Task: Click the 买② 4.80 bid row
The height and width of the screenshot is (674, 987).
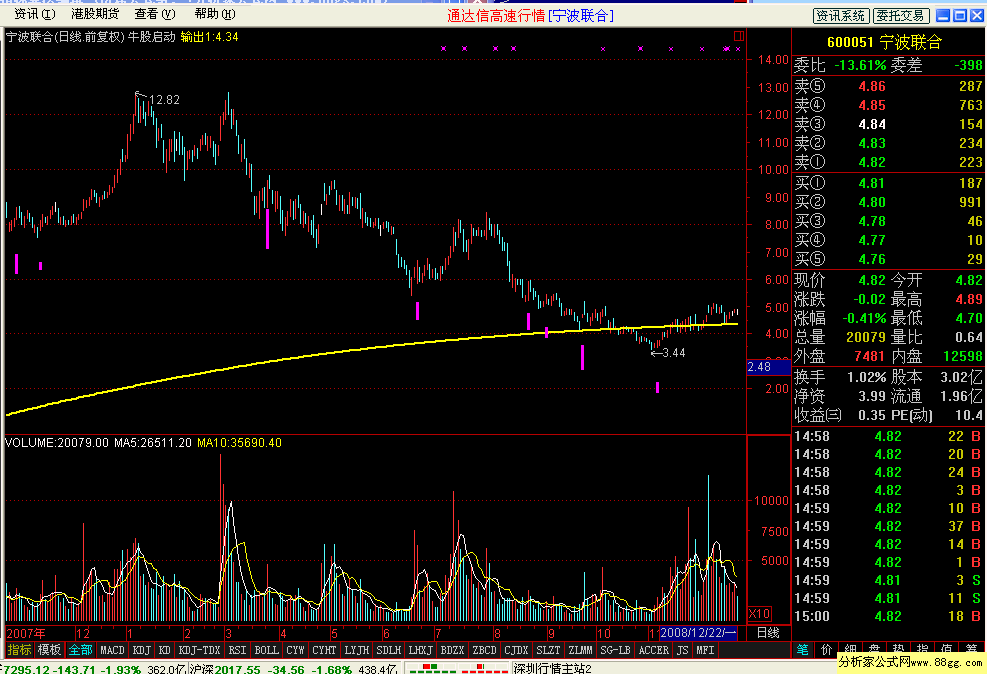Action: coord(888,202)
